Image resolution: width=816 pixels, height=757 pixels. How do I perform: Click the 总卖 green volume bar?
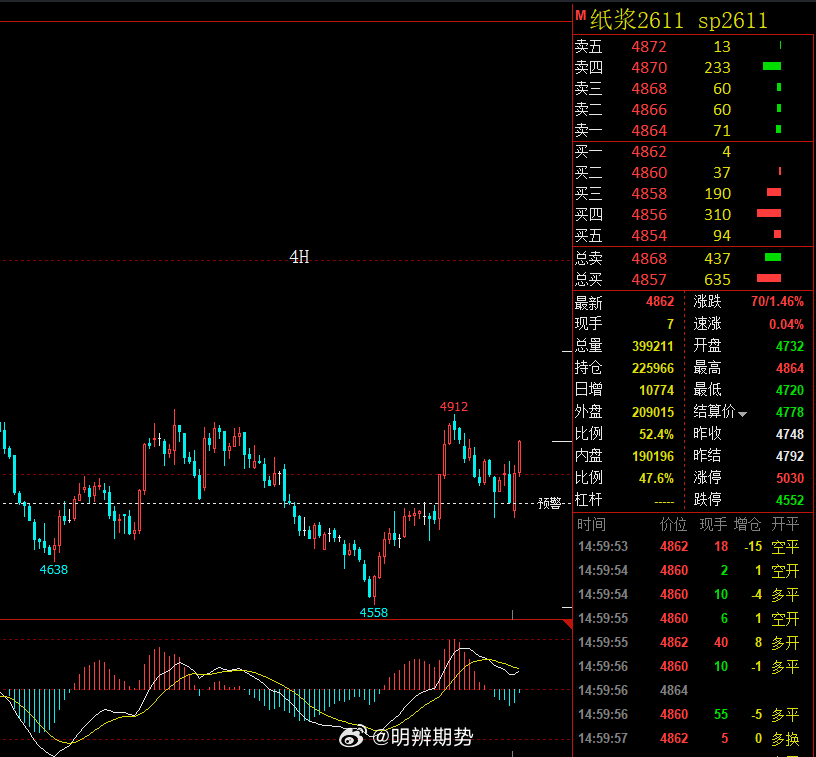click(773, 257)
